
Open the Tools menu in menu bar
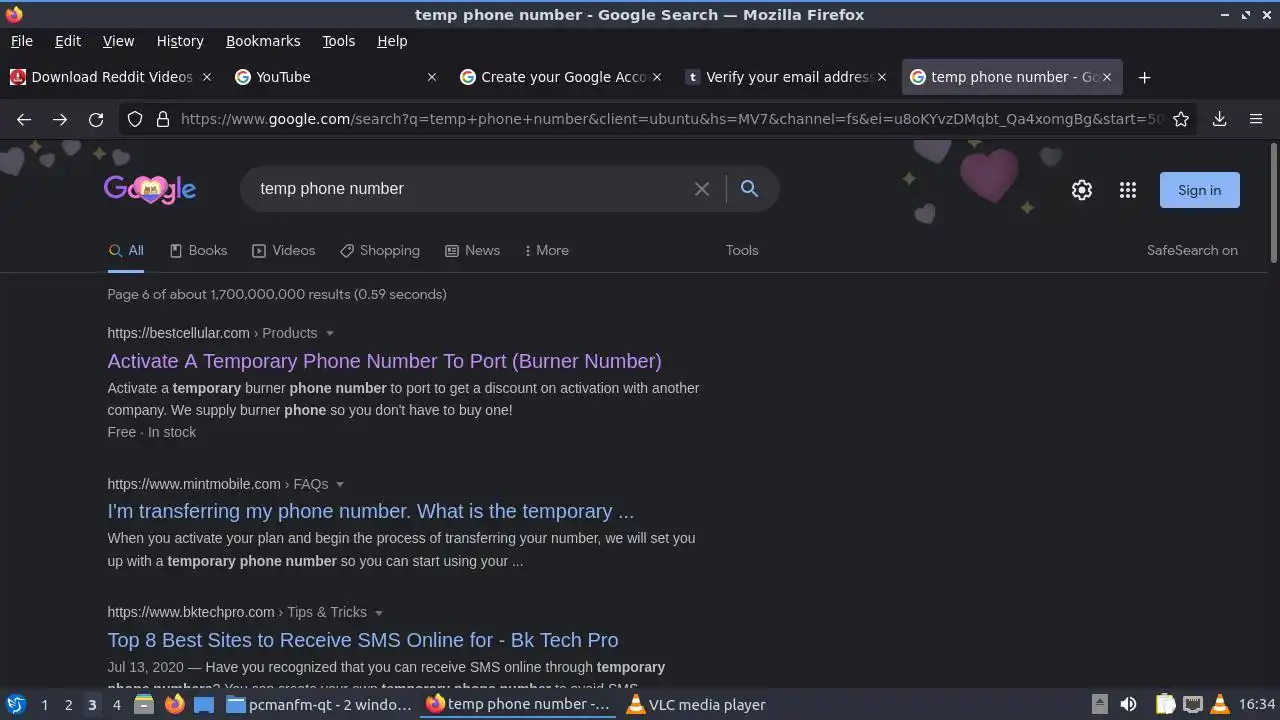pos(338,41)
